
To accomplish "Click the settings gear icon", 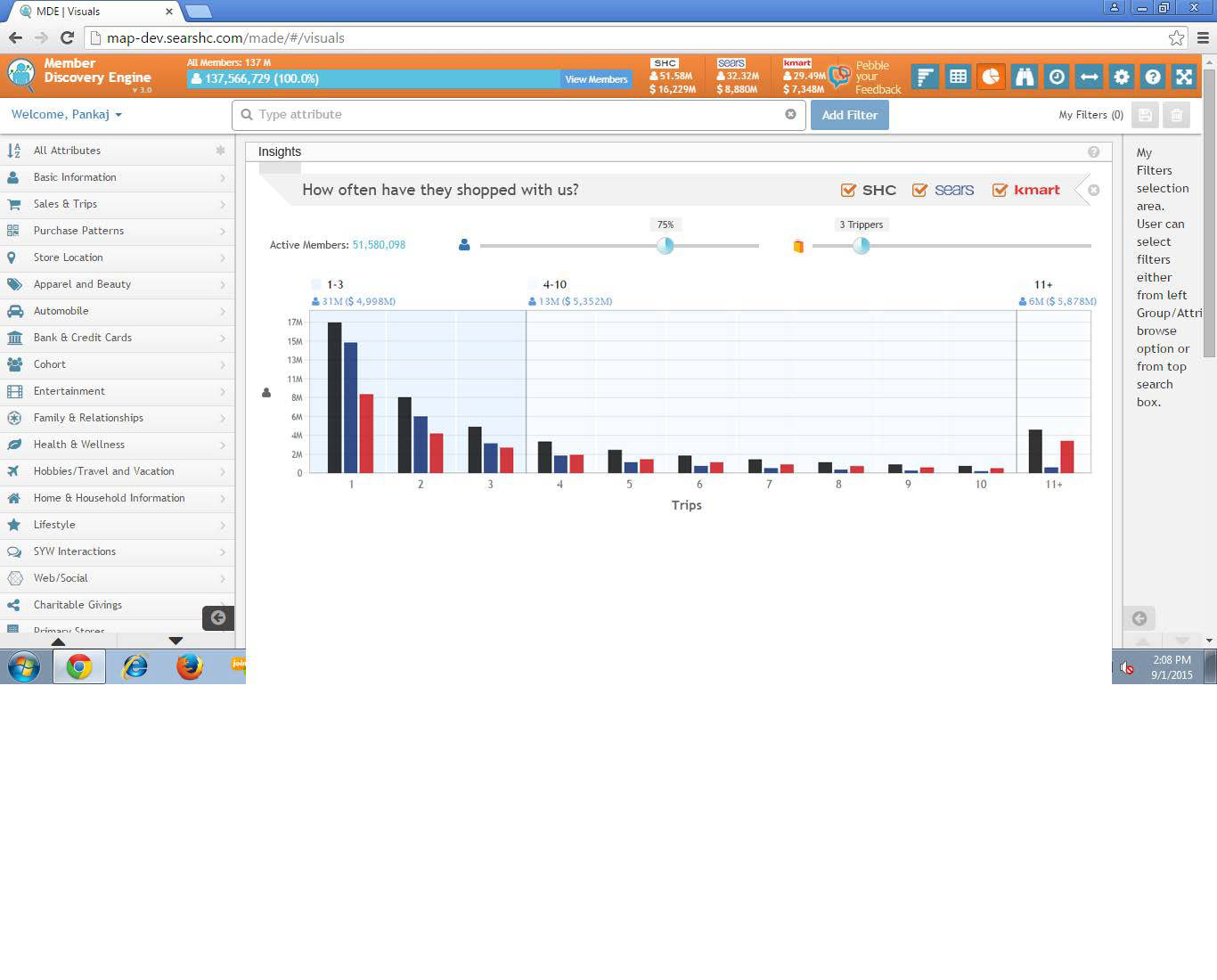I will (x=1122, y=78).
